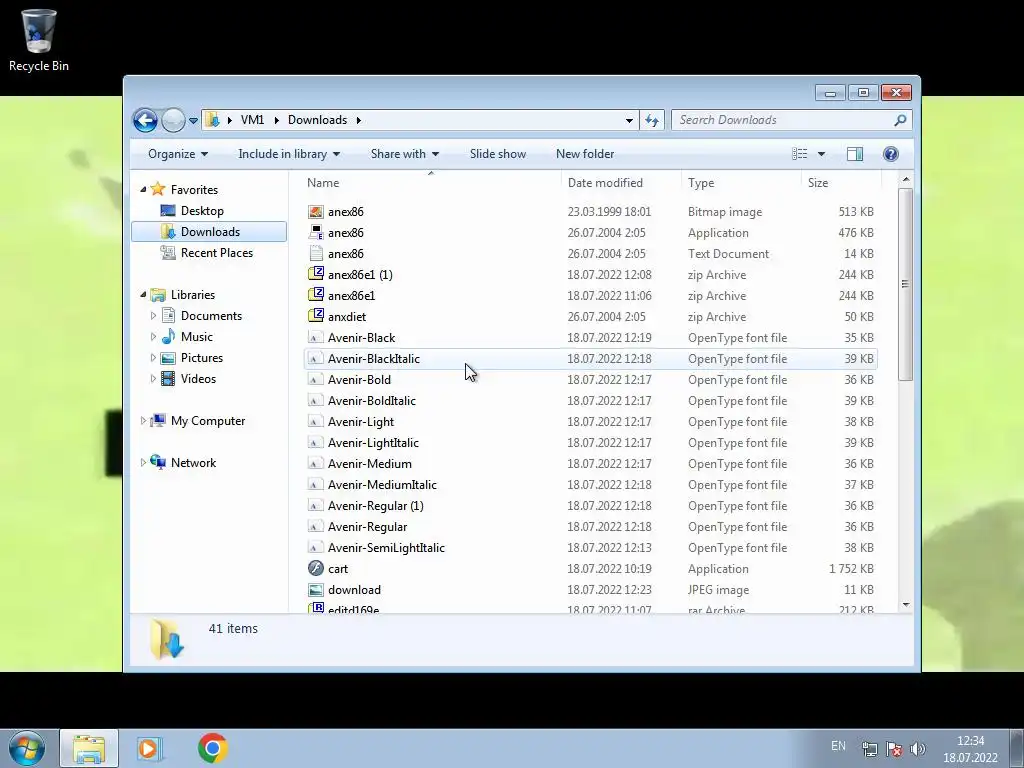Expand the Music library
1024x768 pixels.
point(153,337)
